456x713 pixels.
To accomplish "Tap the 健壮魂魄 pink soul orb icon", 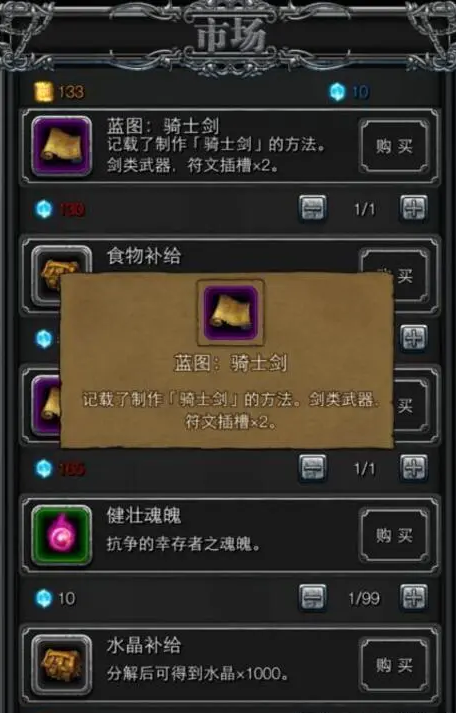I will (x=61, y=535).
